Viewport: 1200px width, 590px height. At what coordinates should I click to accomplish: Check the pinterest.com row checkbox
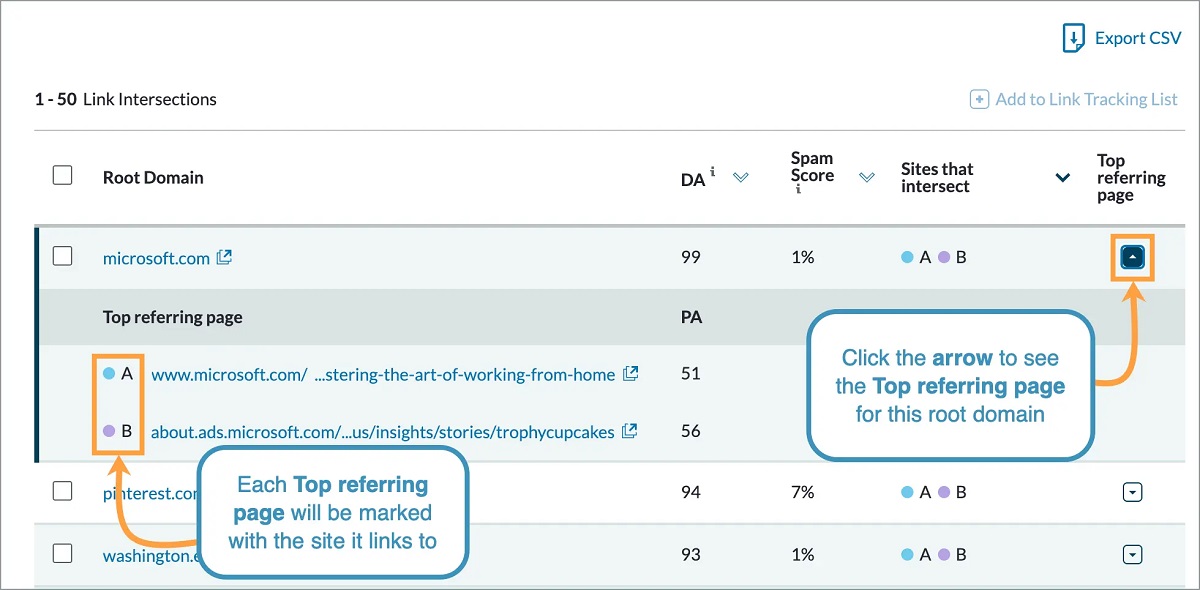[x=62, y=491]
